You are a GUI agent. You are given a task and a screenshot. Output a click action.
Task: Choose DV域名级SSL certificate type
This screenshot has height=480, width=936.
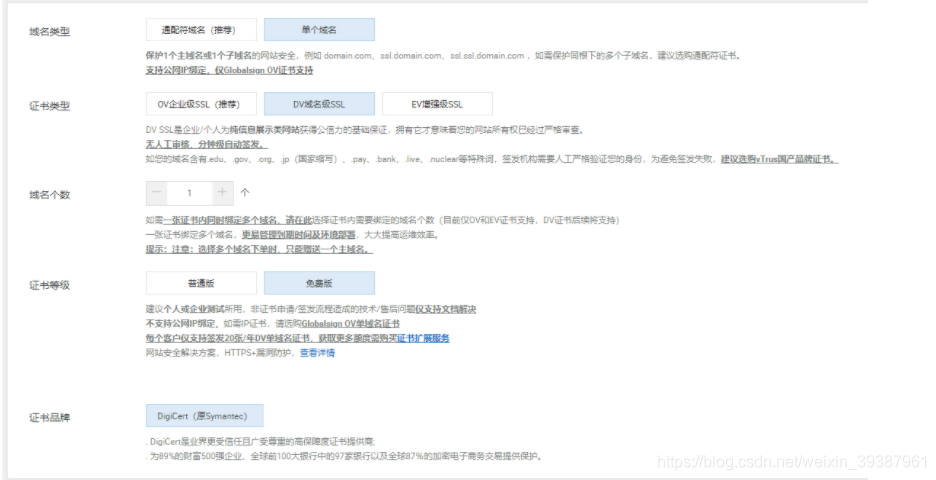point(319,104)
